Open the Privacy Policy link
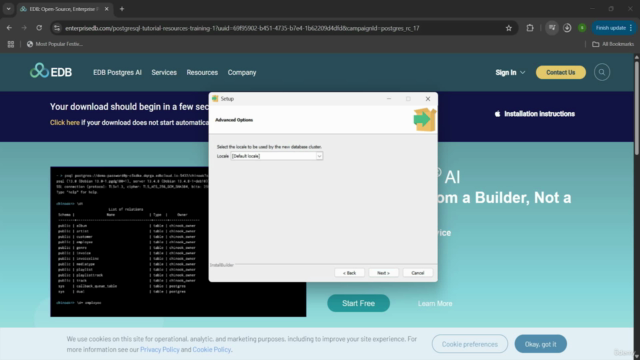This screenshot has width=640, height=360. [160, 349]
